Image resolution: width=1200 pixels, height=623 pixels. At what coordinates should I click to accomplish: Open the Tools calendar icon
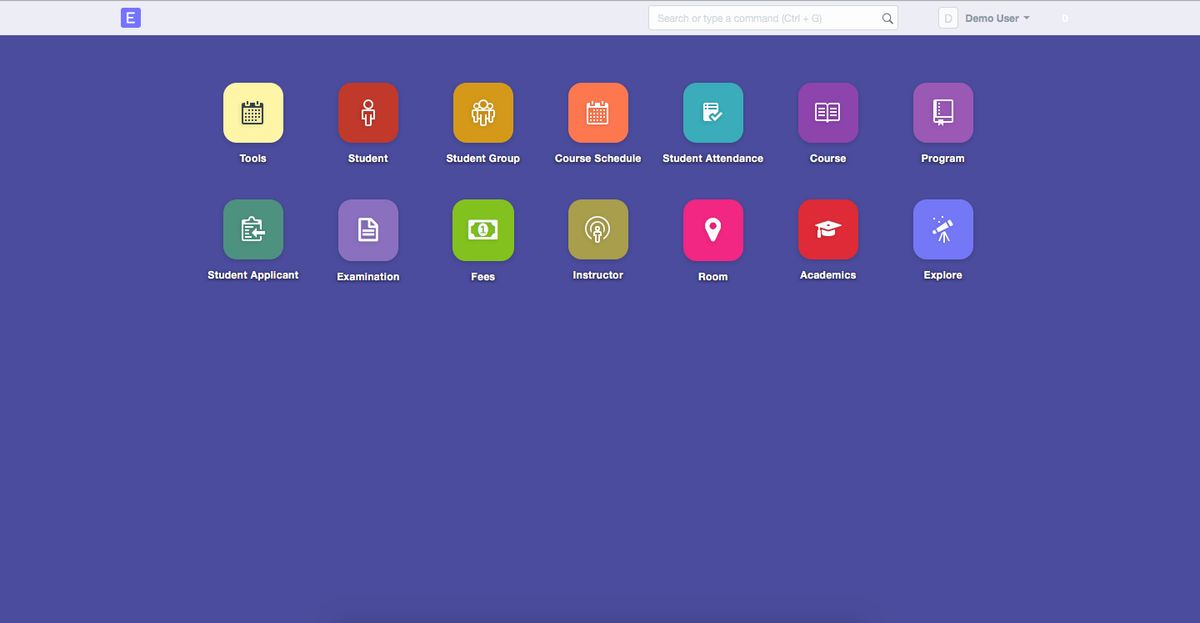tap(253, 112)
